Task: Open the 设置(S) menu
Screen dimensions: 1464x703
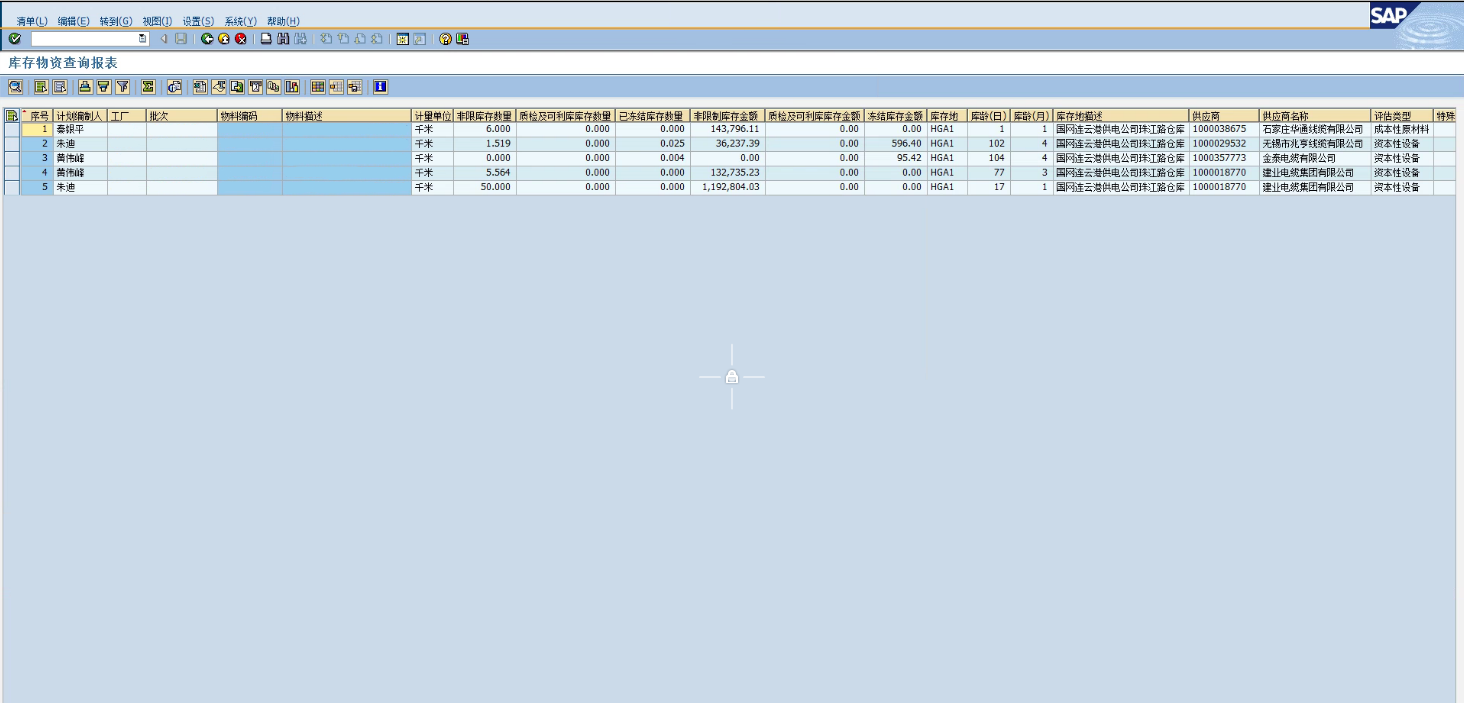Action: (198, 21)
